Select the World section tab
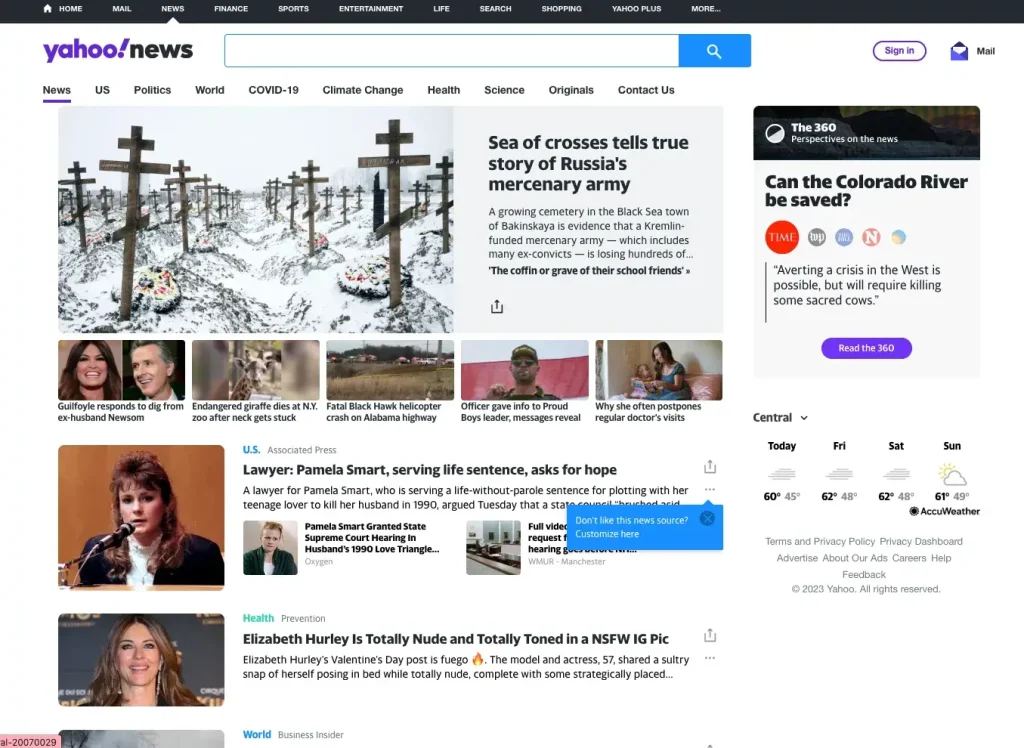 pyautogui.click(x=210, y=90)
